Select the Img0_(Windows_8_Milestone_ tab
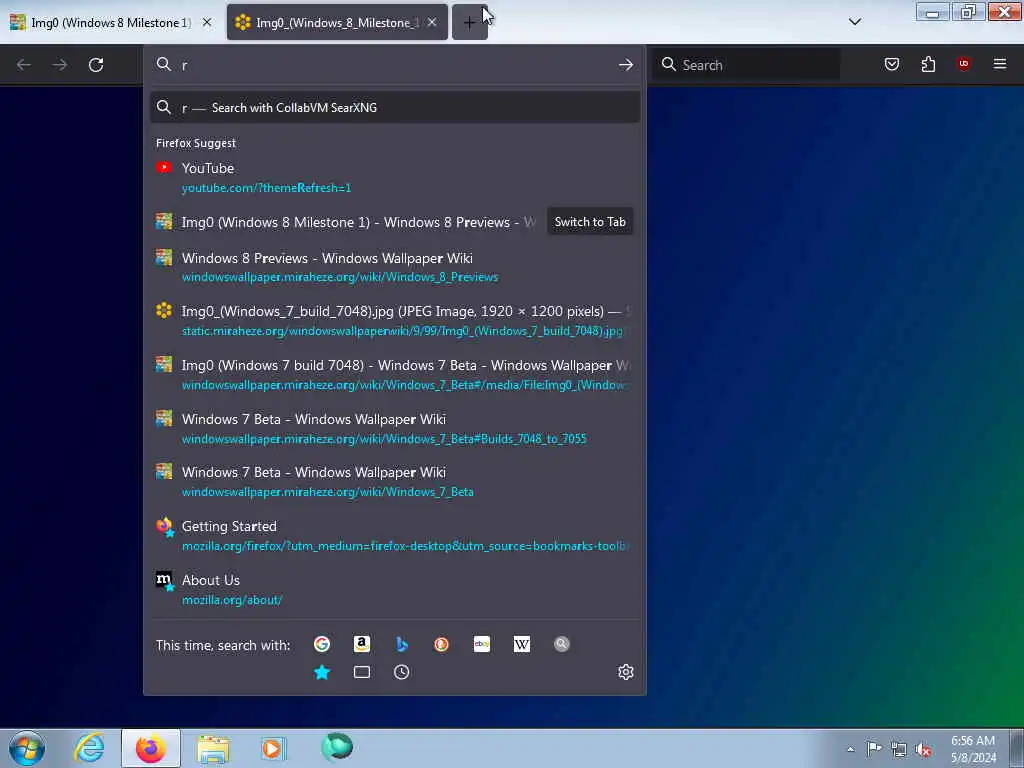 click(x=337, y=23)
